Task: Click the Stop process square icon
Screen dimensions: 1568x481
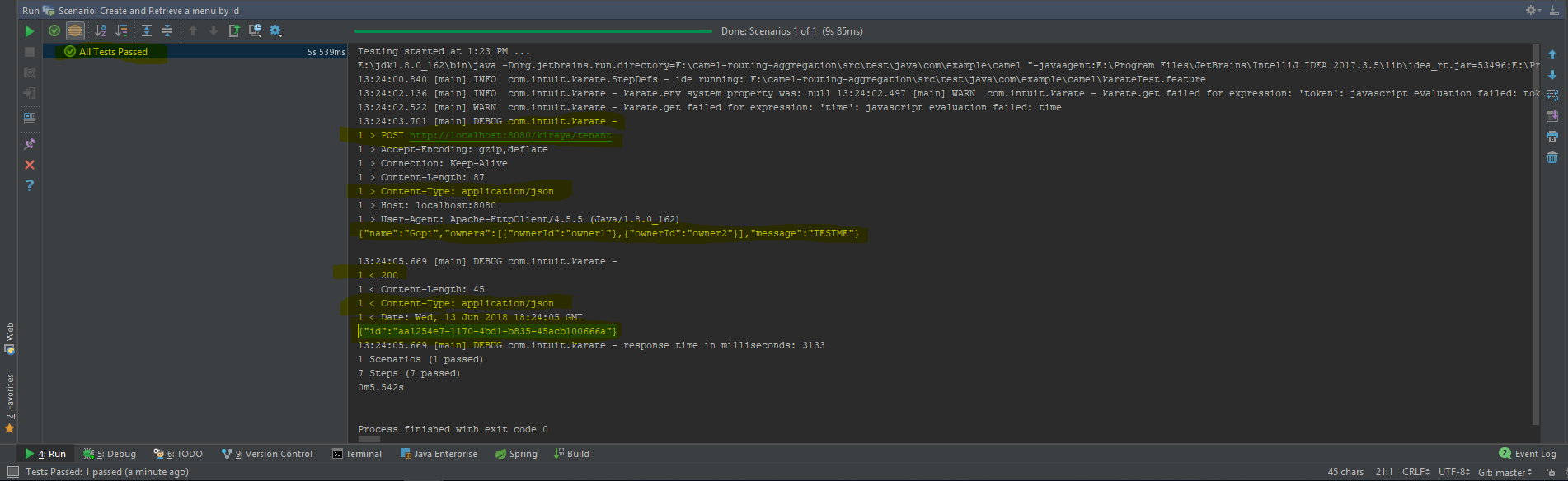Action: pyautogui.click(x=30, y=52)
